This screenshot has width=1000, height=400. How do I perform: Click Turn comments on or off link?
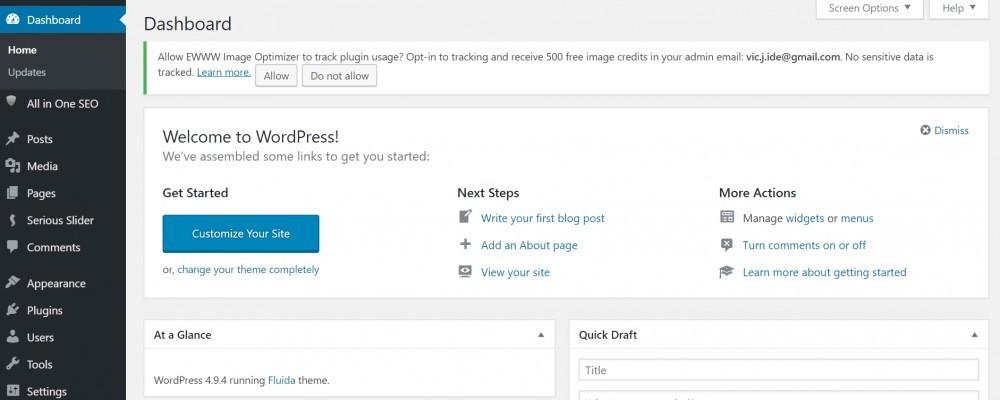804,245
